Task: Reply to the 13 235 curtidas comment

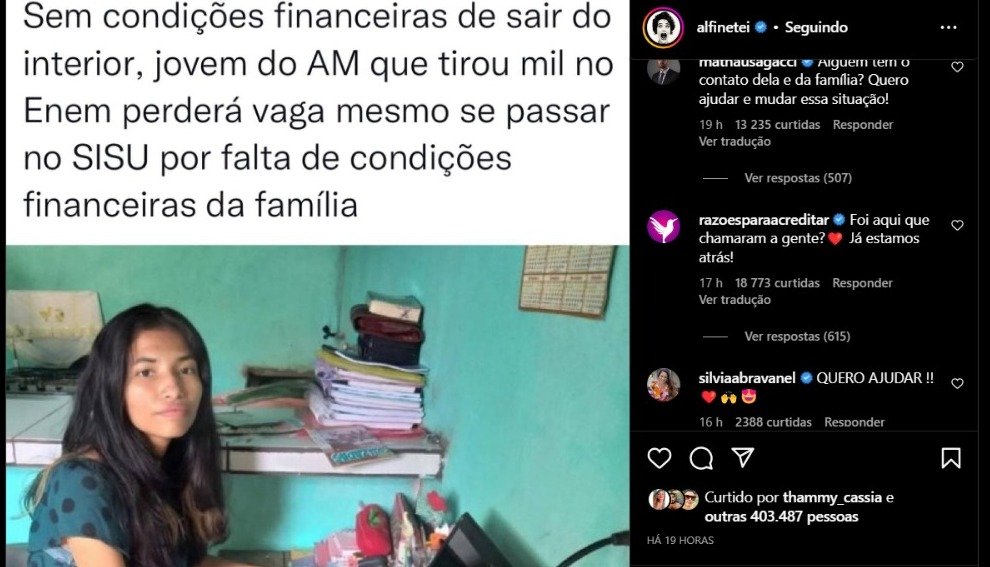Action: [862, 124]
